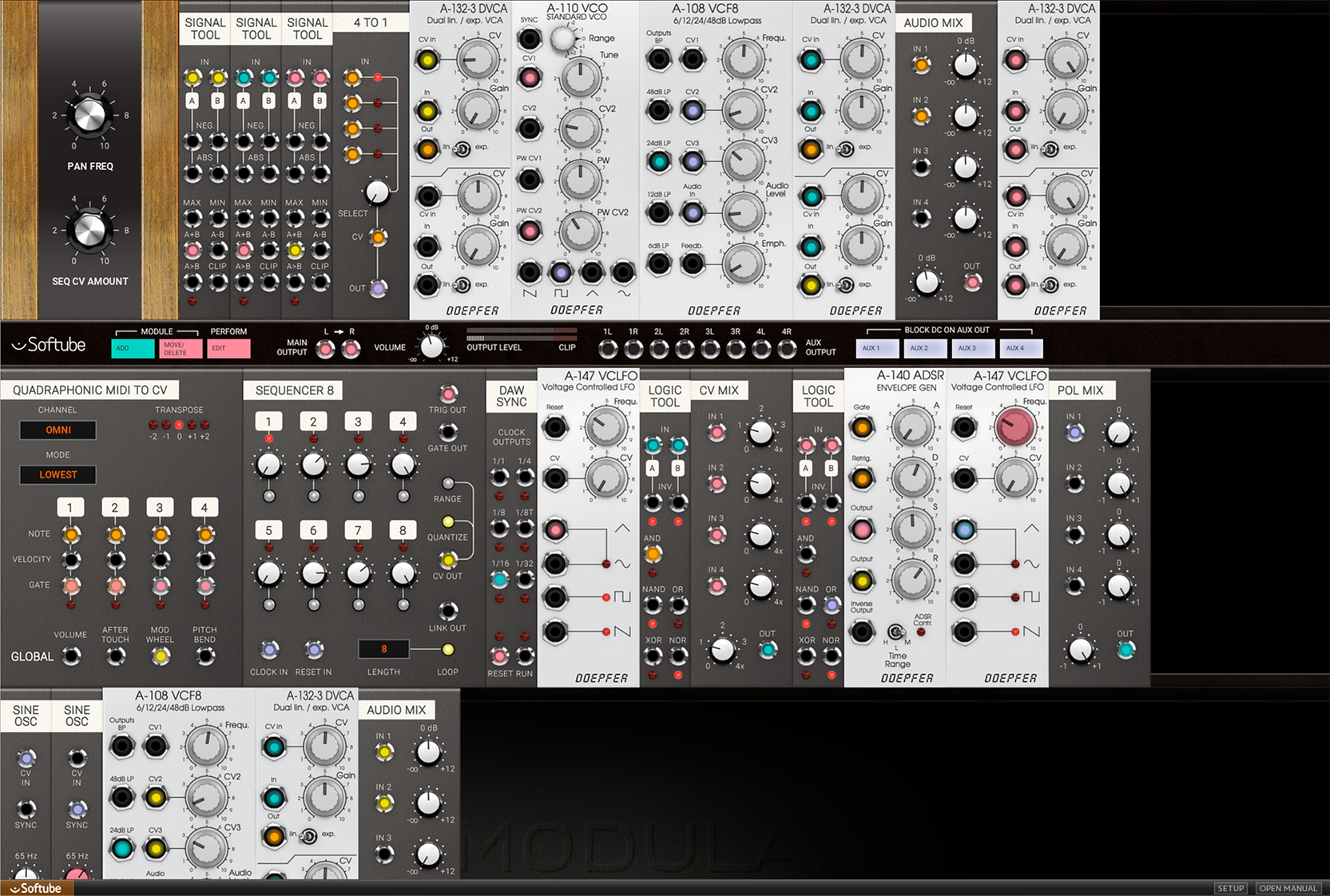Click Sequencer 8 RESET IN jack
Image resolution: width=1330 pixels, height=896 pixels.
coord(314,650)
